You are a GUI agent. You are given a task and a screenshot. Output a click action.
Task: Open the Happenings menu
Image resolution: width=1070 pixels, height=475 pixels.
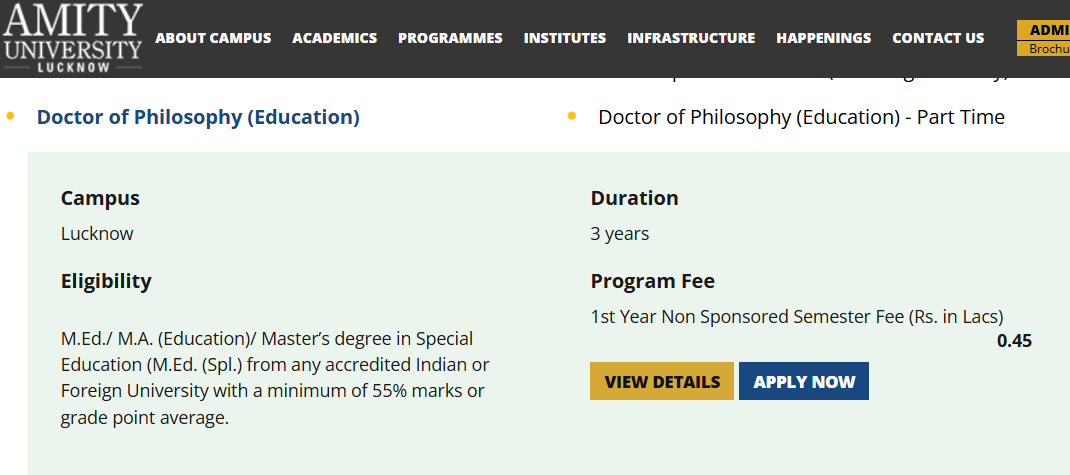(823, 38)
